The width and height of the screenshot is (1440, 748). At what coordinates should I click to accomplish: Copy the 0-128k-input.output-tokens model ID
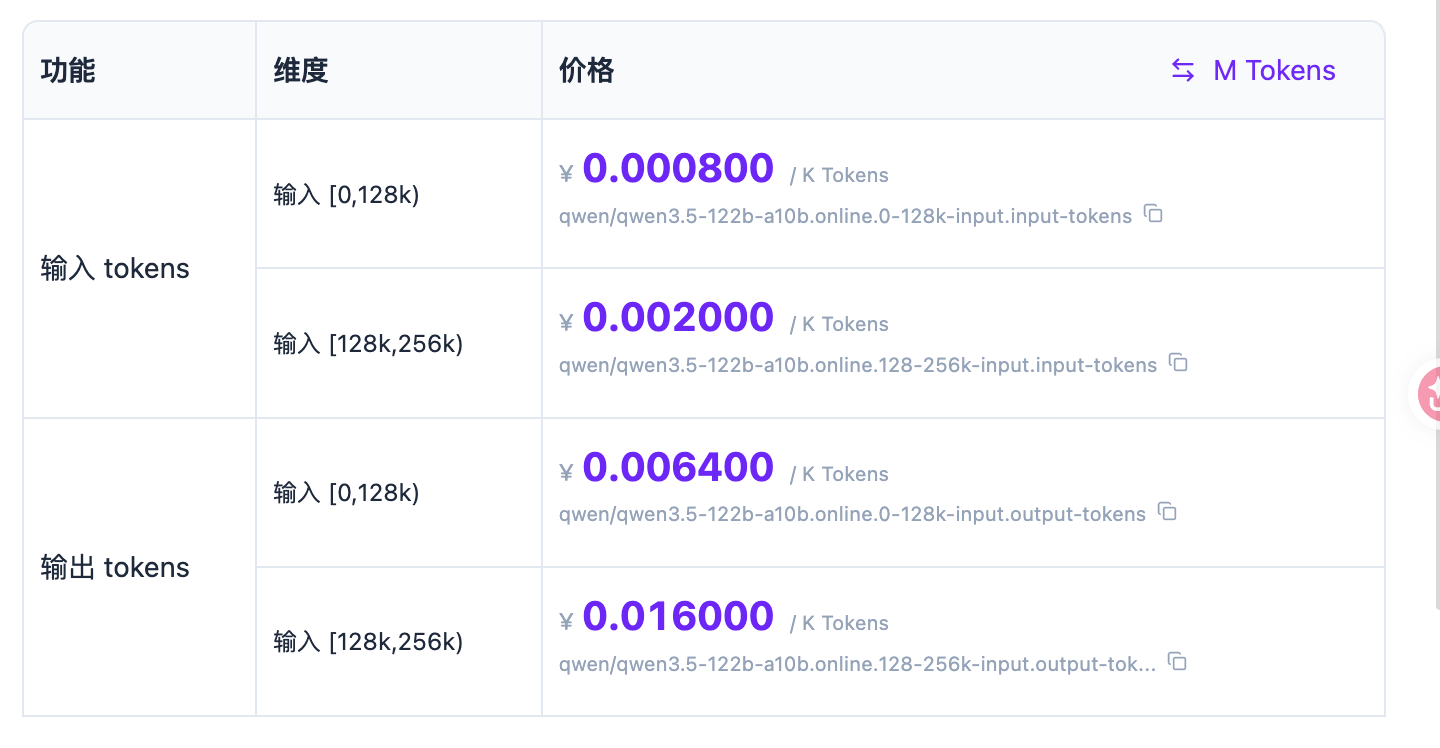(1167, 512)
